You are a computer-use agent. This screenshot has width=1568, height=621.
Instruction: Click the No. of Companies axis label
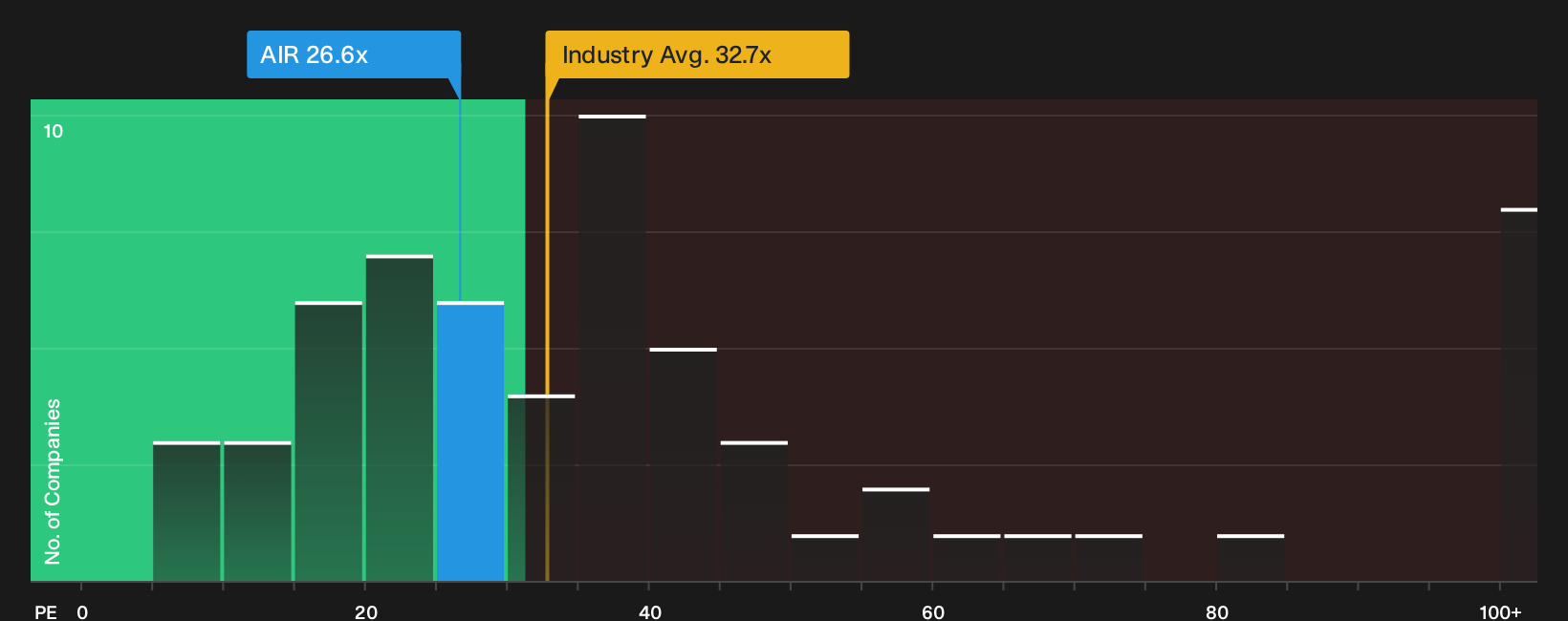click(x=53, y=482)
